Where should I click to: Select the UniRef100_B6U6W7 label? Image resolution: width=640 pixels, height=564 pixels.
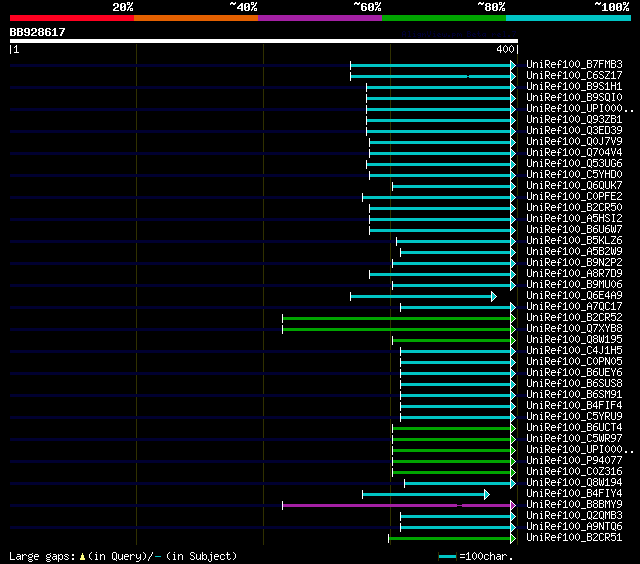(574, 230)
